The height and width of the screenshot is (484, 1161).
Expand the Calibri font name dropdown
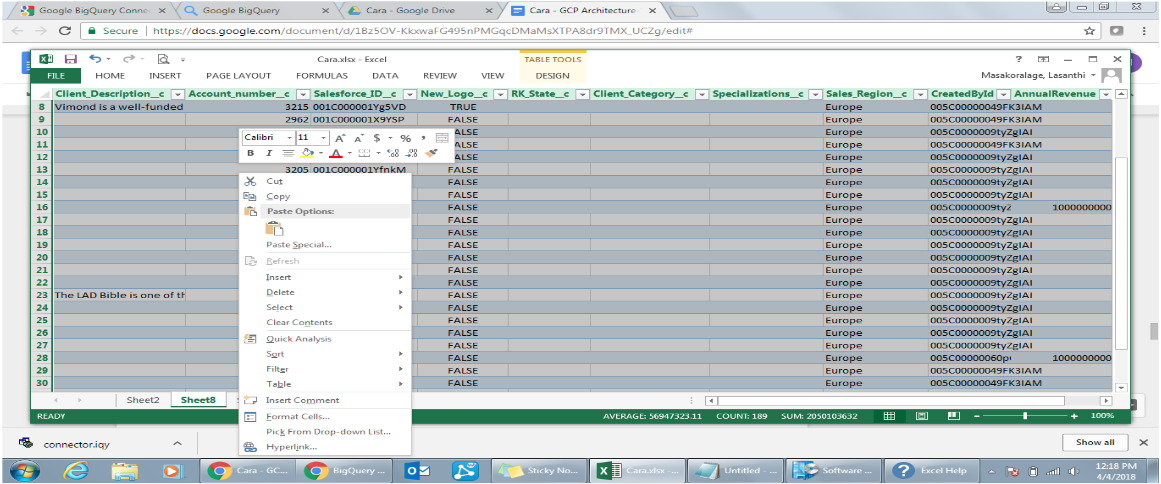291,137
